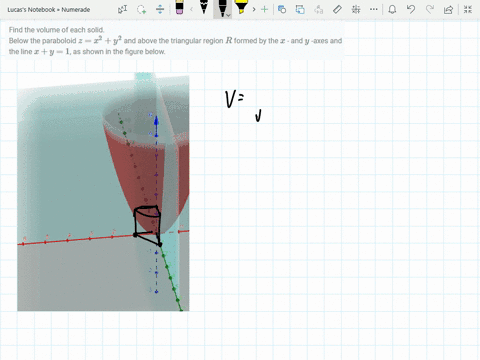Click the 'Below the paraboloid' problem line
This screenshot has height=360, width=480.
(x=175, y=41)
